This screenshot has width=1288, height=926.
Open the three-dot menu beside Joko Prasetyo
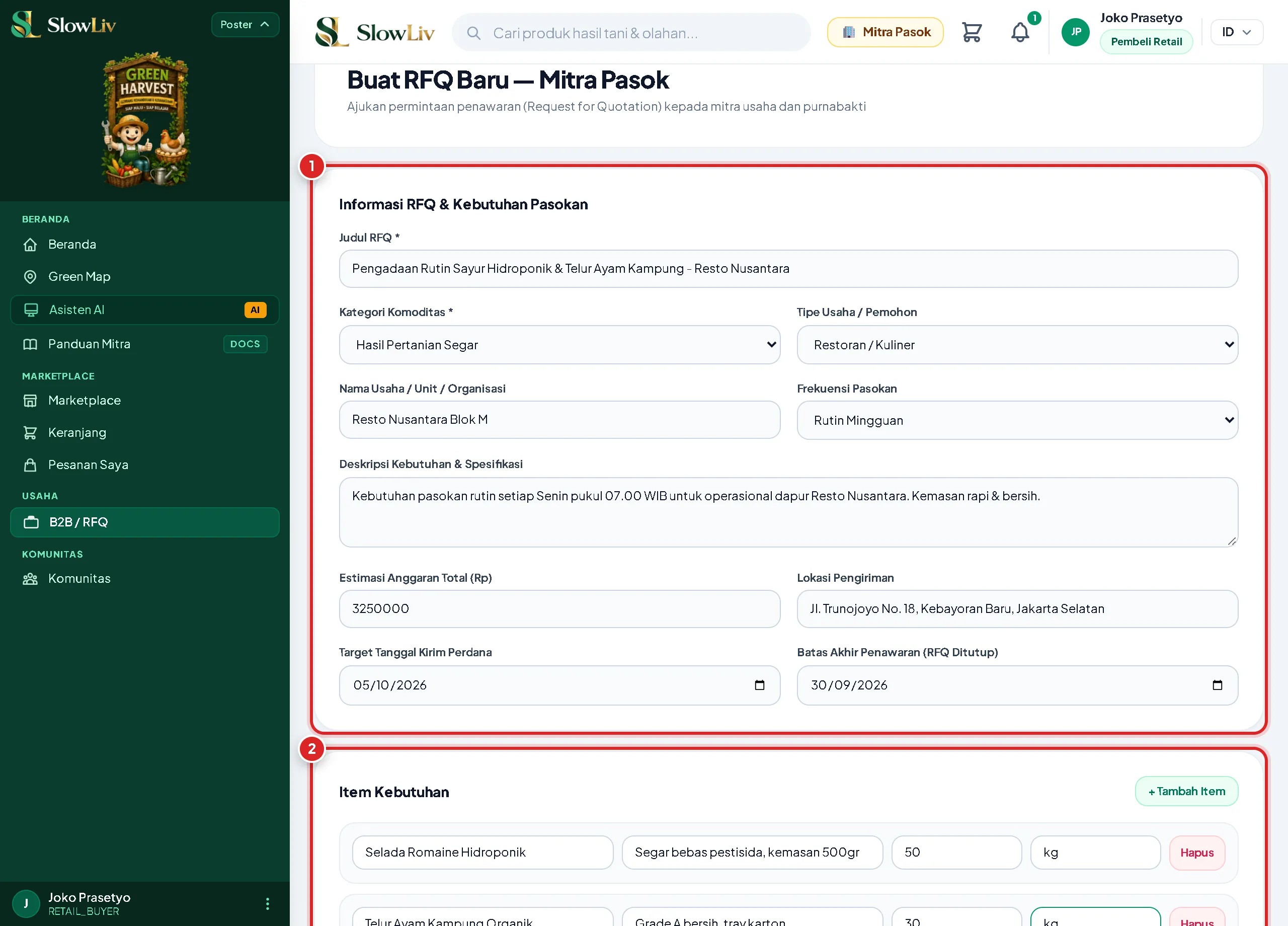tap(268, 903)
